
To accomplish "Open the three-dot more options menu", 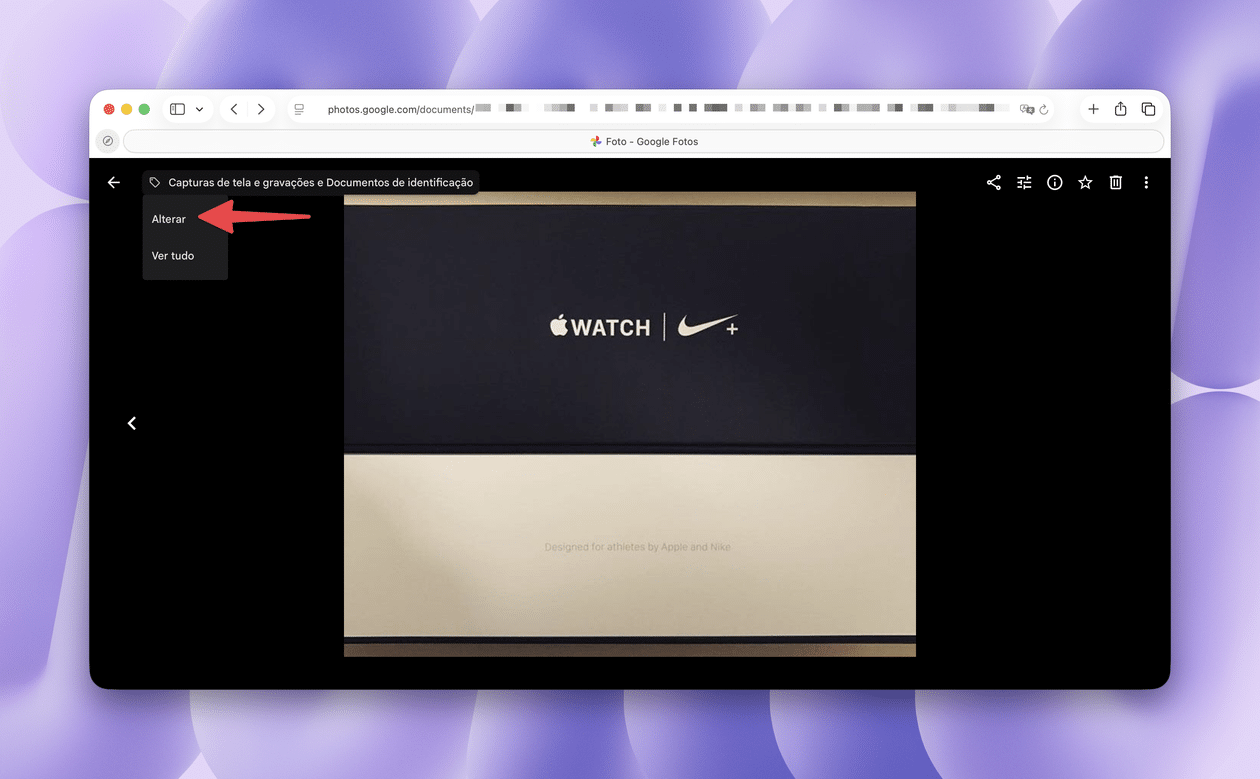I will [x=1146, y=183].
